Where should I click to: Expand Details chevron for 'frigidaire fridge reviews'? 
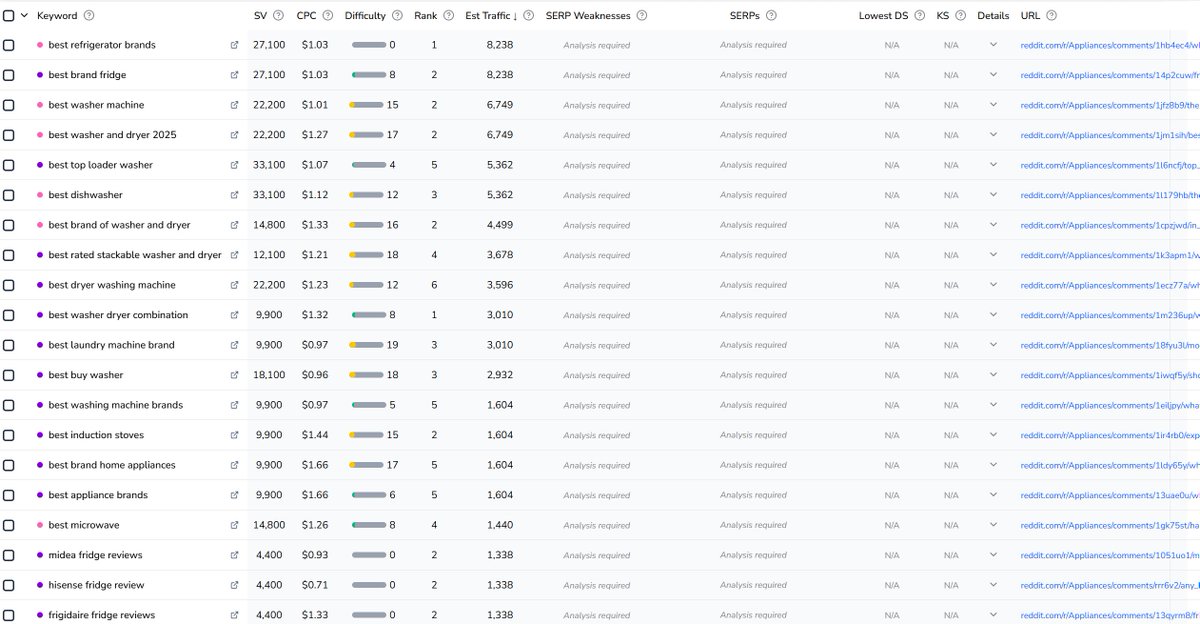click(x=993, y=614)
